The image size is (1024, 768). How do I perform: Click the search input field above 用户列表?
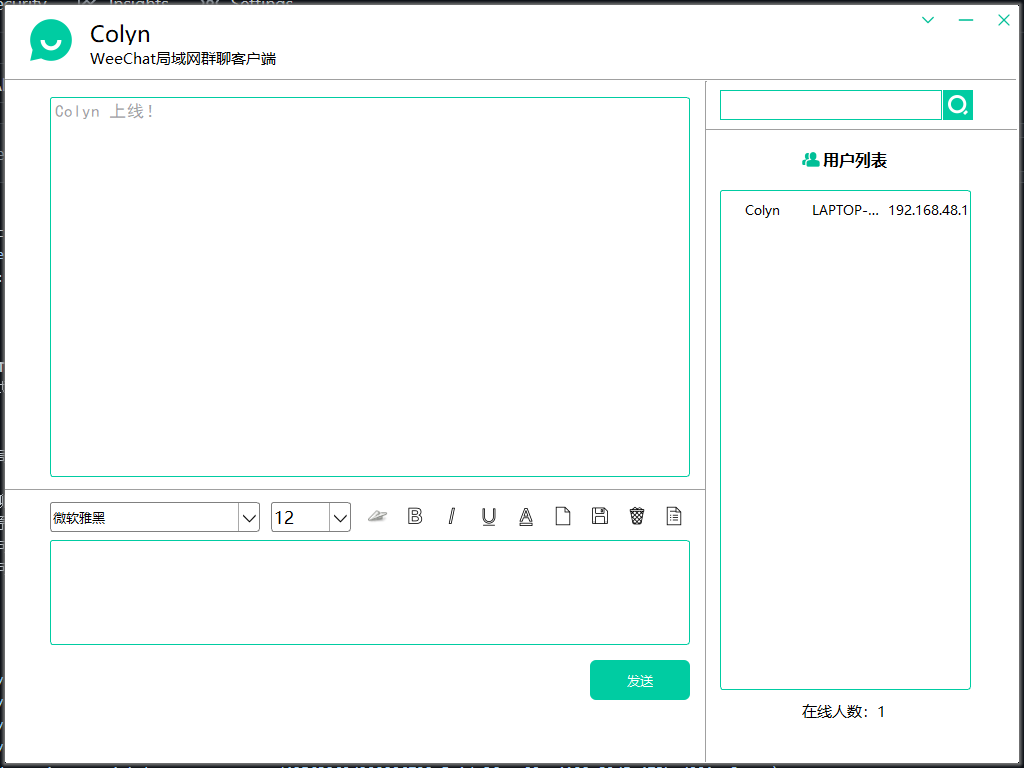pos(830,104)
